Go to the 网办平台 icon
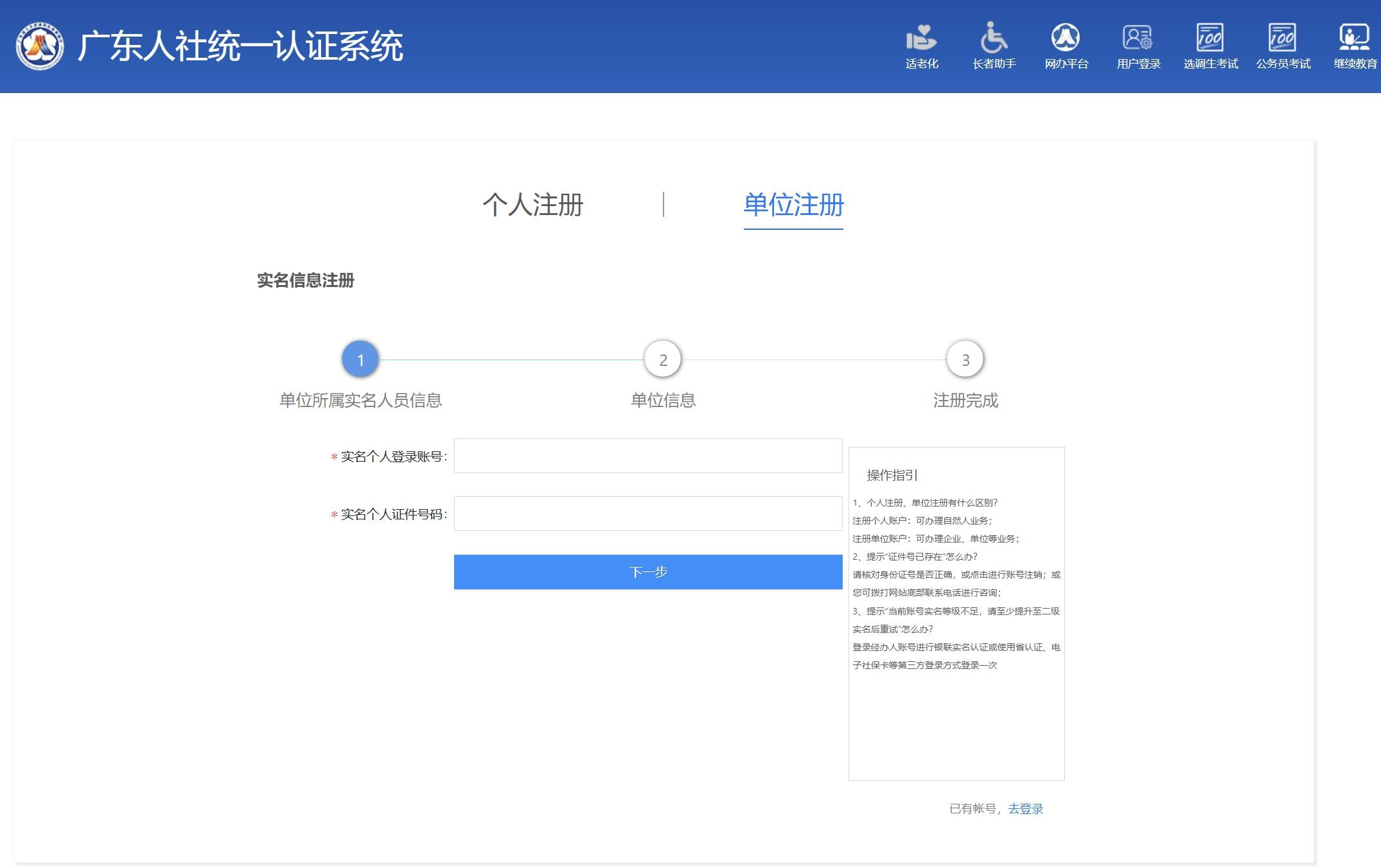This screenshot has width=1381, height=868. (1066, 38)
